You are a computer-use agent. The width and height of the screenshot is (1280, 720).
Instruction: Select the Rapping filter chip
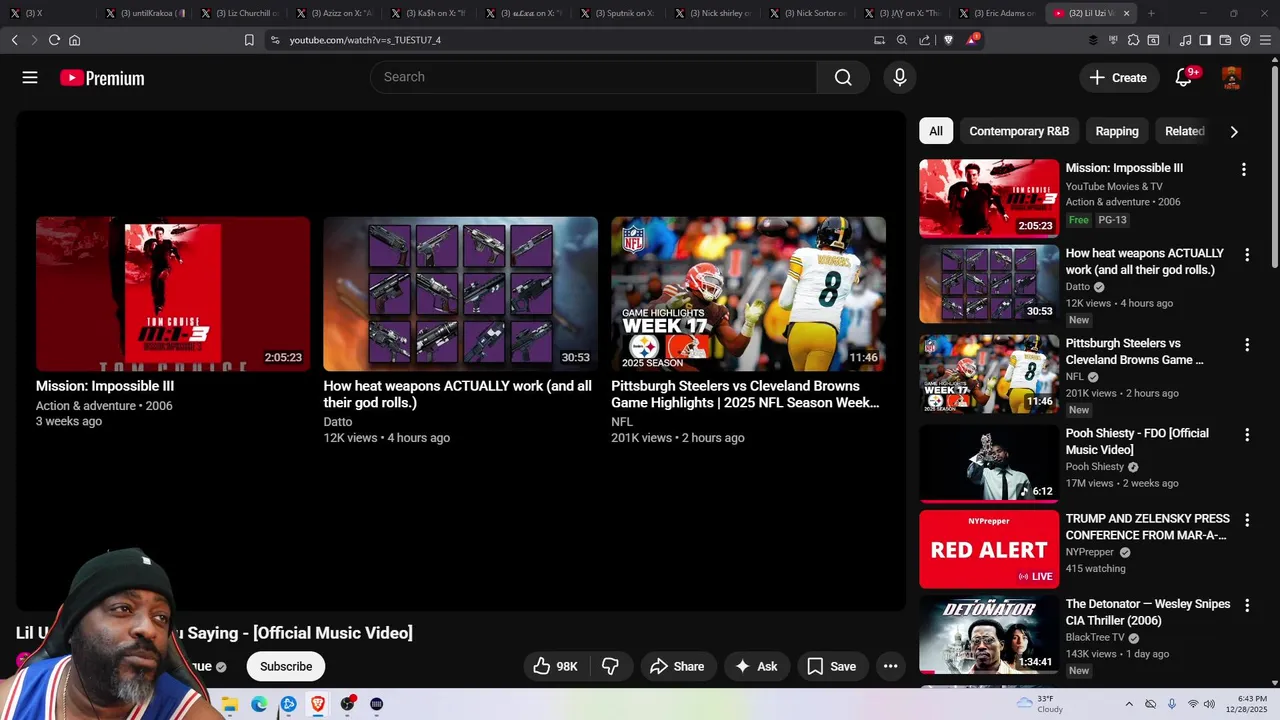coord(1117,131)
